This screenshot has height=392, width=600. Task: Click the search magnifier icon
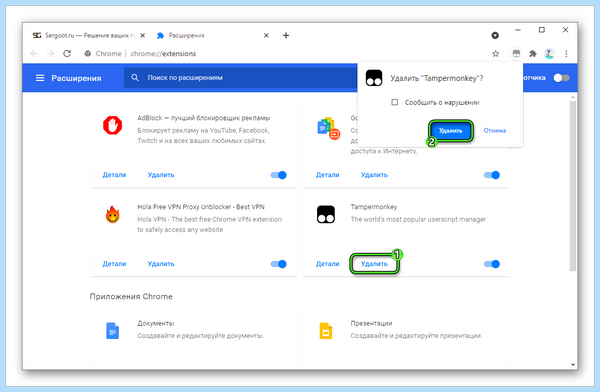pos(135,78)
